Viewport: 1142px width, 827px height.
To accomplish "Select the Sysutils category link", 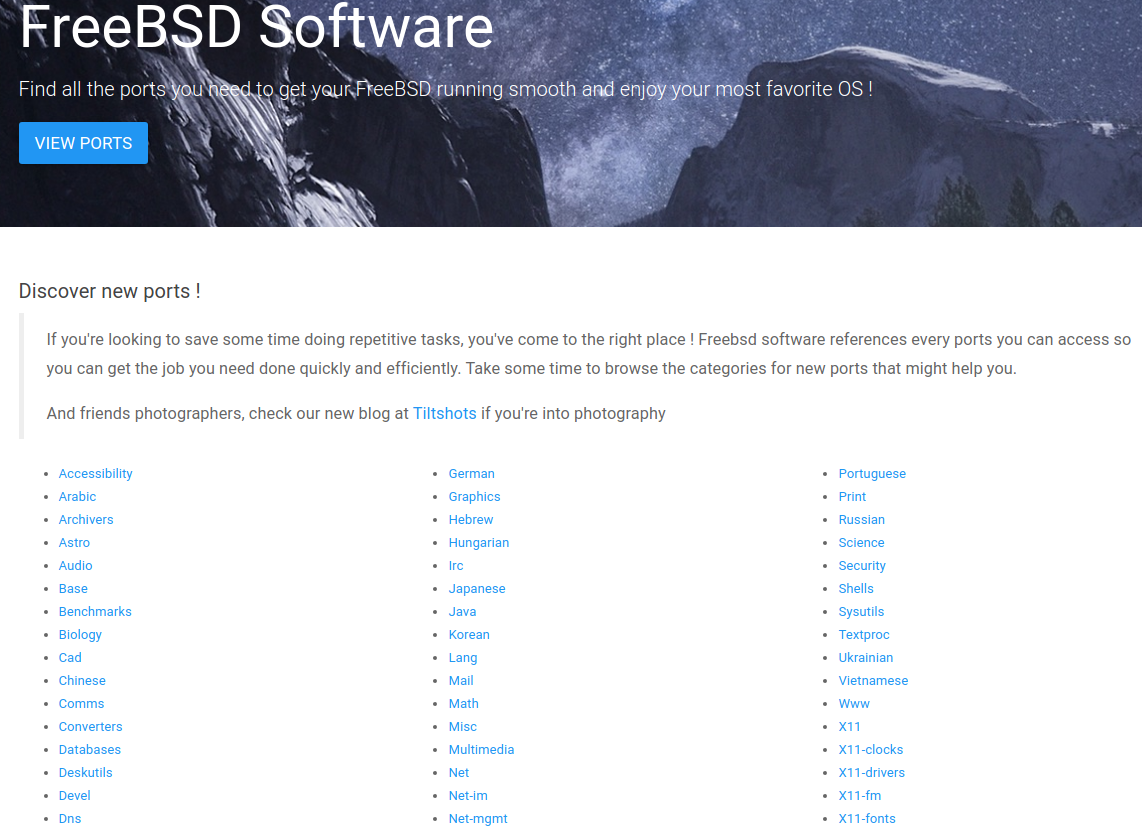I will click(861, 612).
